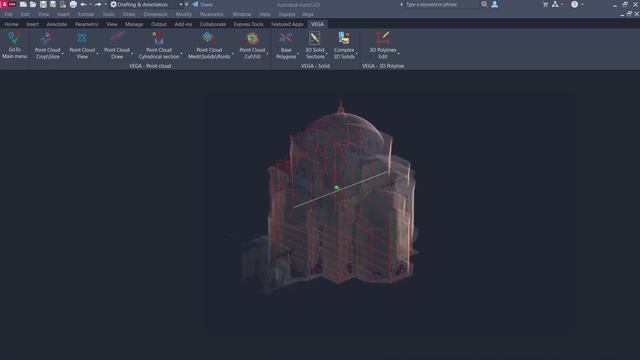
Task: Open the Vega menu in menu bar
Action: coord(308,14)
